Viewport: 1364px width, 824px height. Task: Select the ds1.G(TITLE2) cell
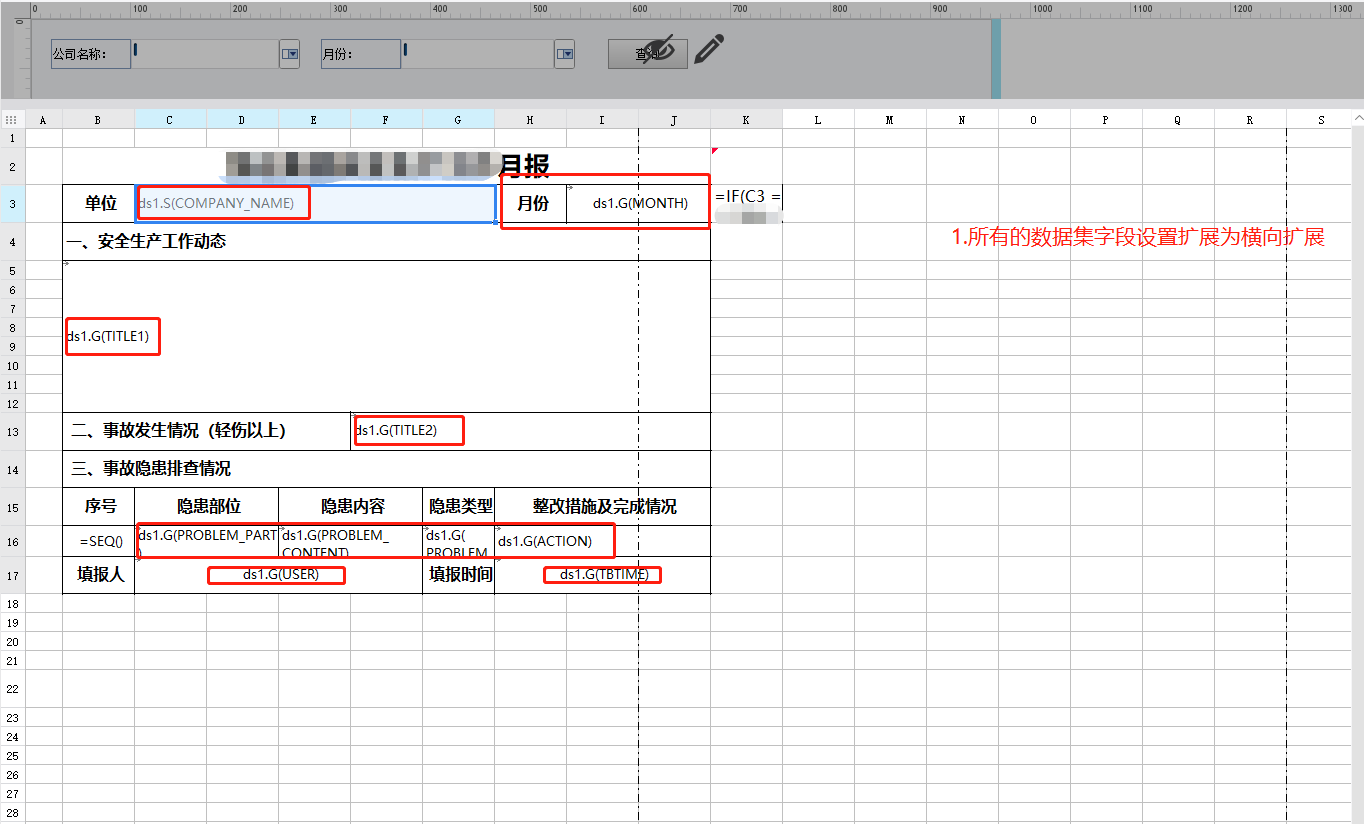click(x=531, y=431)
